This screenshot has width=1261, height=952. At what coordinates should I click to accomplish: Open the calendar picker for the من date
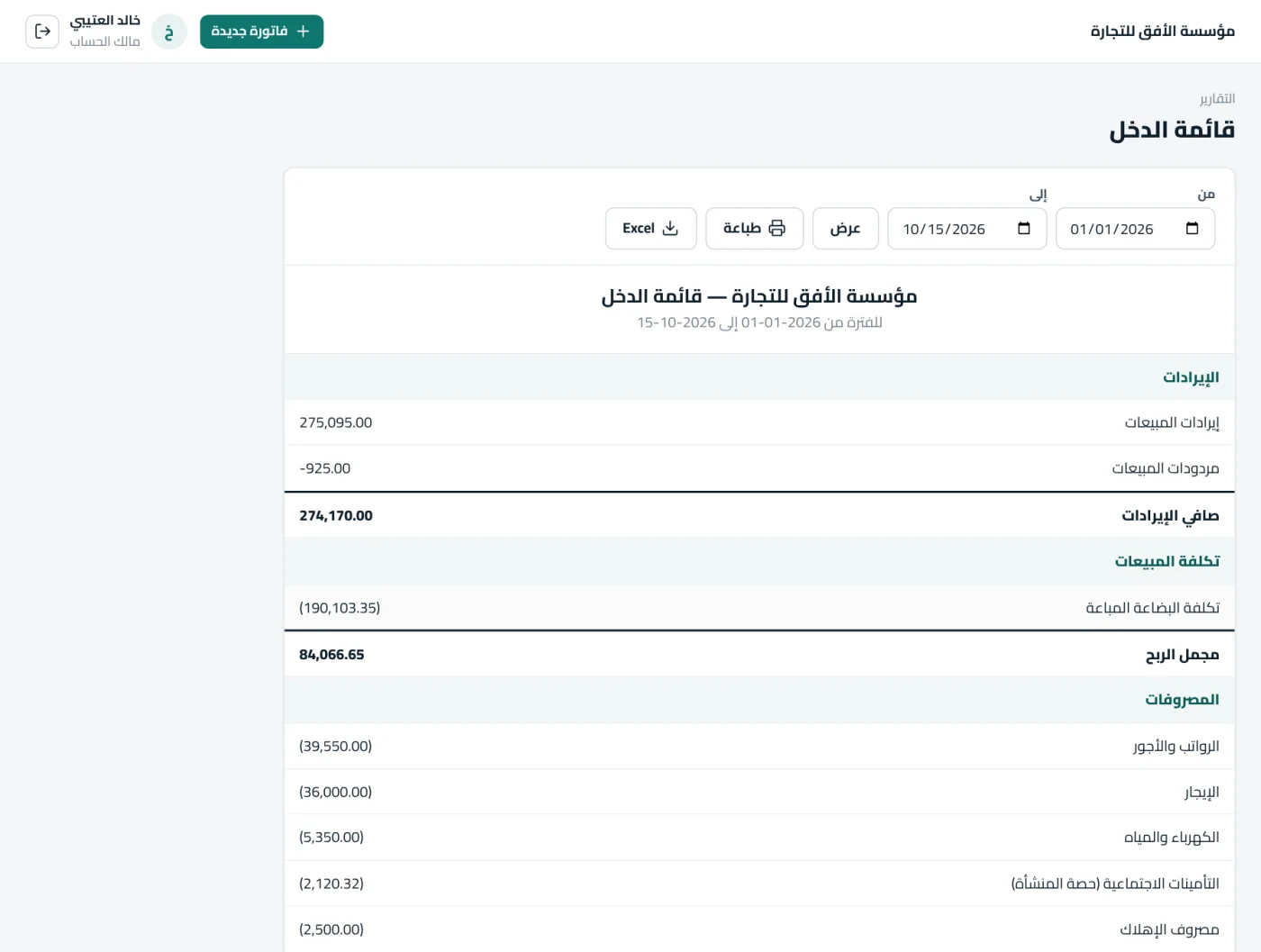[1192, 229]
